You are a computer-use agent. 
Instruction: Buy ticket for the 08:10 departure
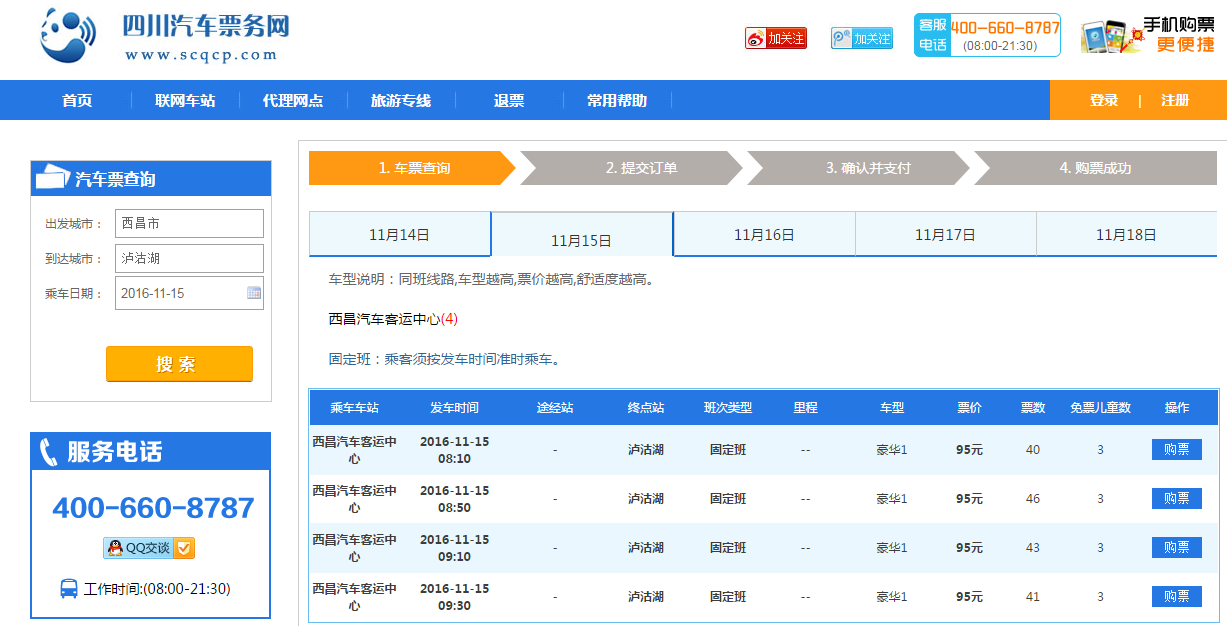tap(1176, 450)
